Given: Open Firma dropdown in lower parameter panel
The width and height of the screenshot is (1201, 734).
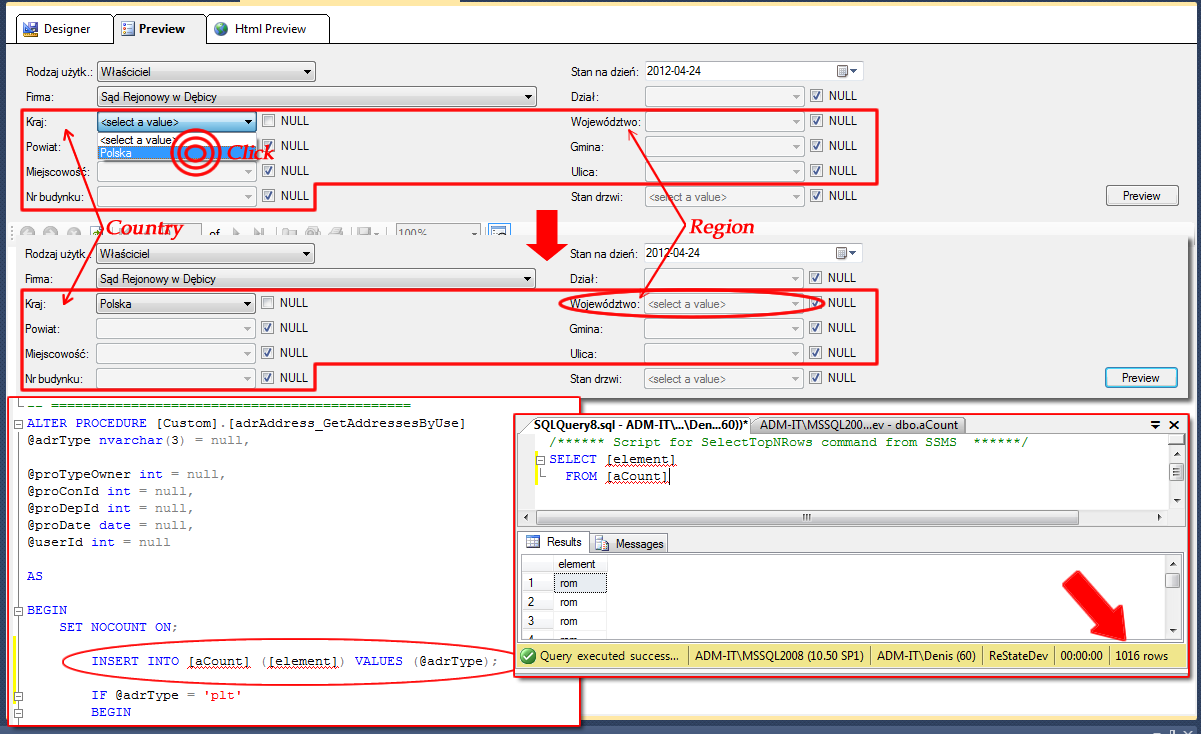Looking at the screenshot, I should [317, 279].
